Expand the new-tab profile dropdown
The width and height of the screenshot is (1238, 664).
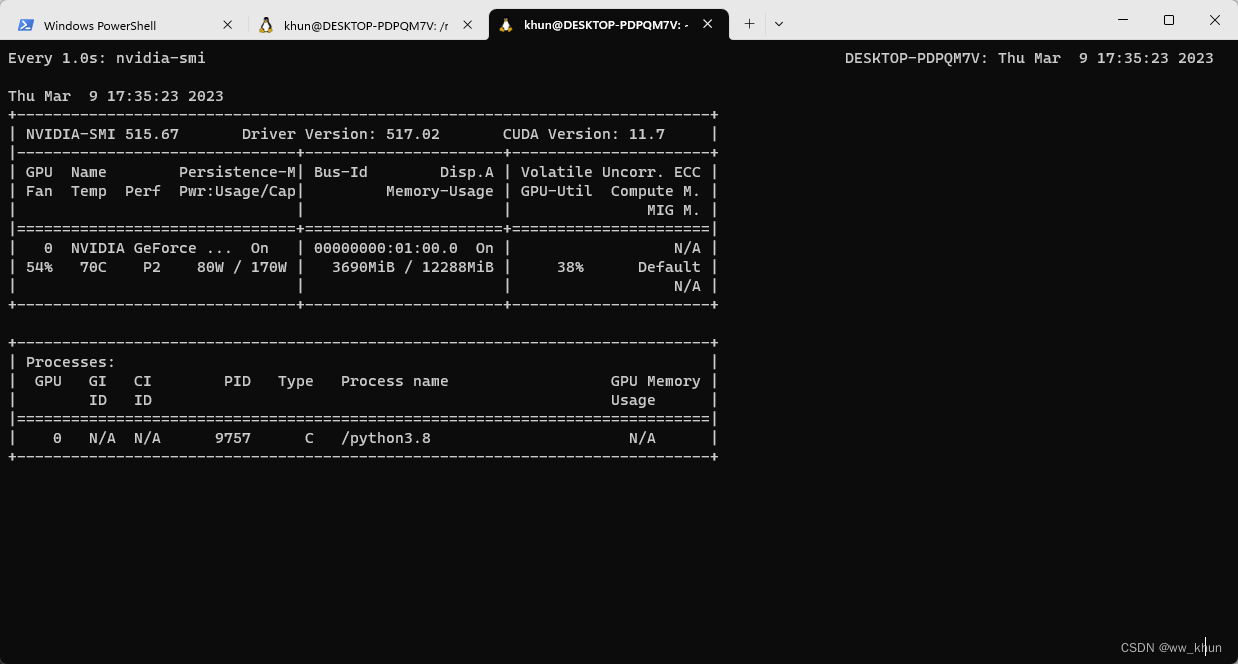click(779, 24)
